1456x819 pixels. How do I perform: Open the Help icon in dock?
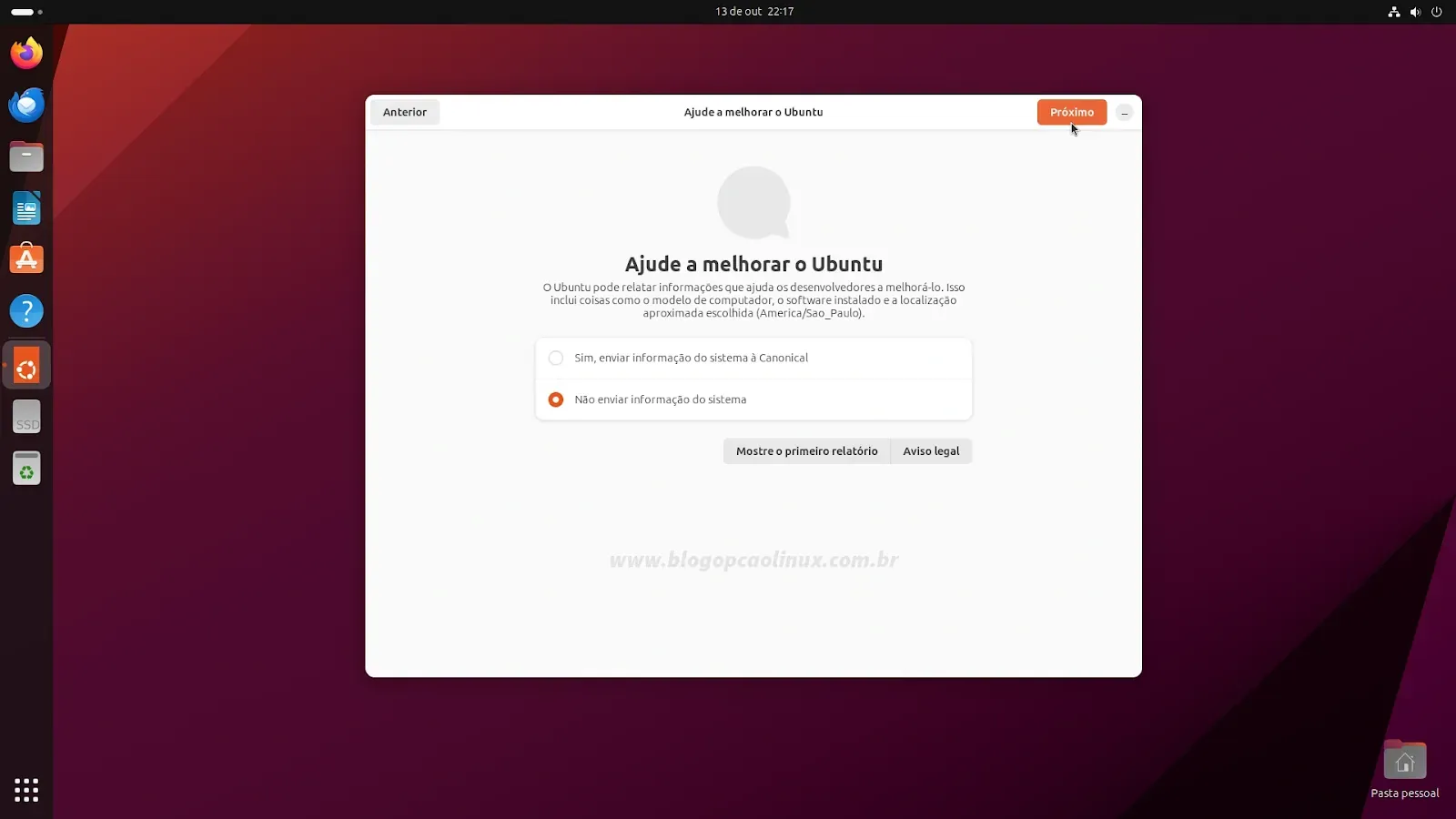(26, 311)
